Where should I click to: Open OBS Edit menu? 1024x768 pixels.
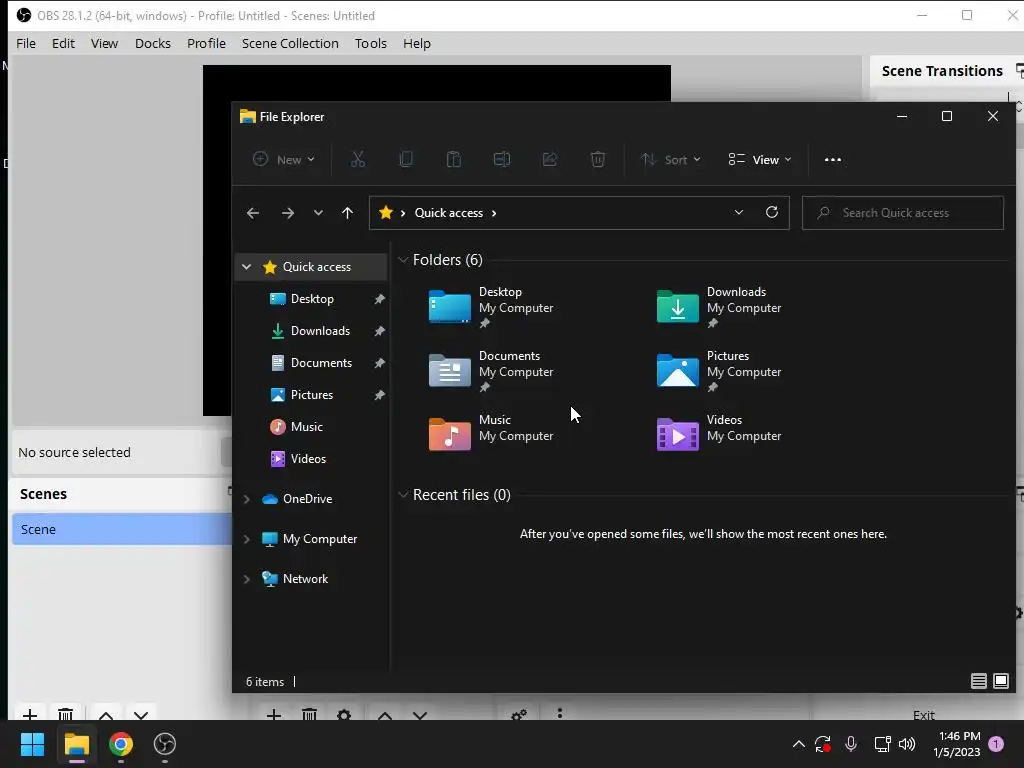pyautogui.click(x=63, y=43)
